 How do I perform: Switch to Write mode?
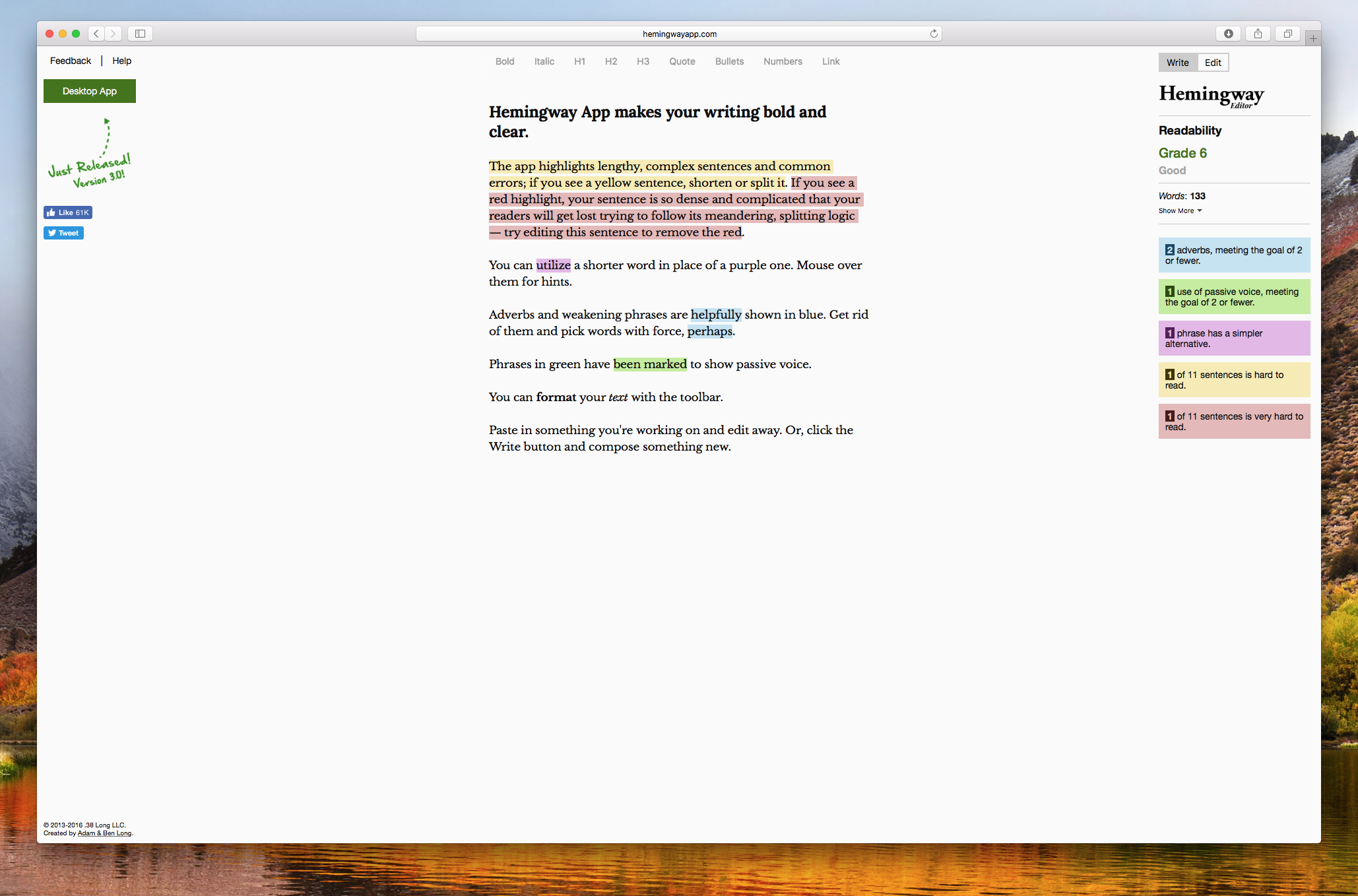click(1178, 63)
